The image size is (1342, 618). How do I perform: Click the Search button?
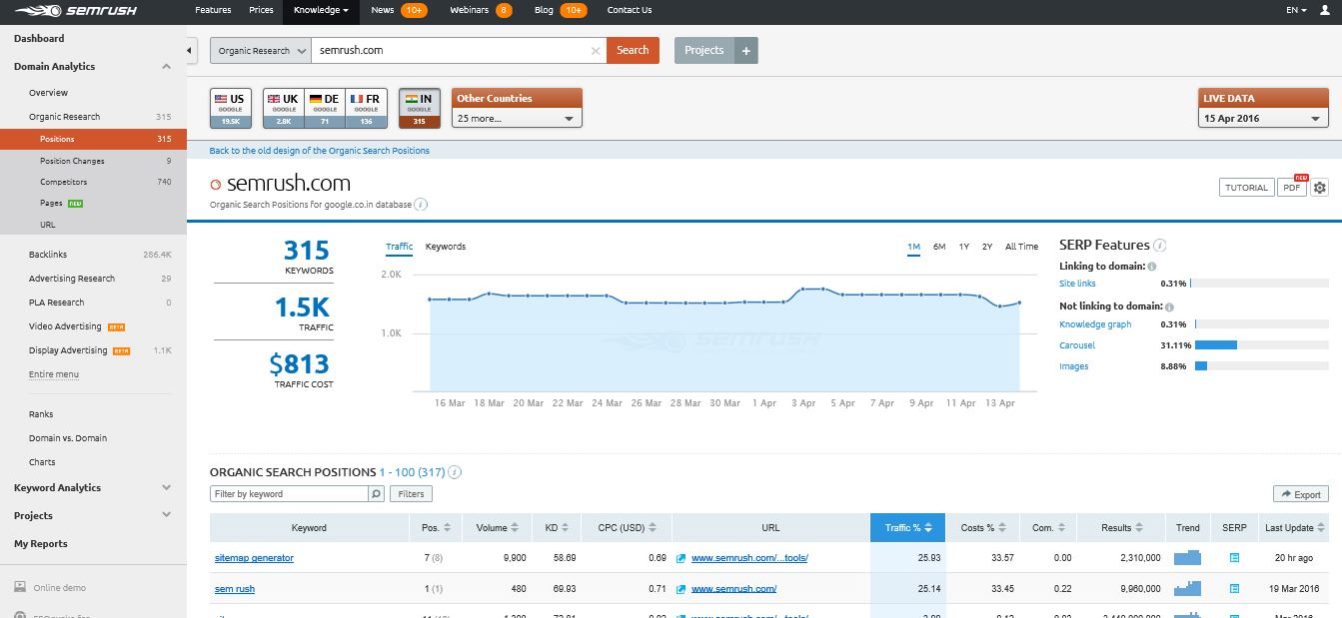(x=631, y=49)
